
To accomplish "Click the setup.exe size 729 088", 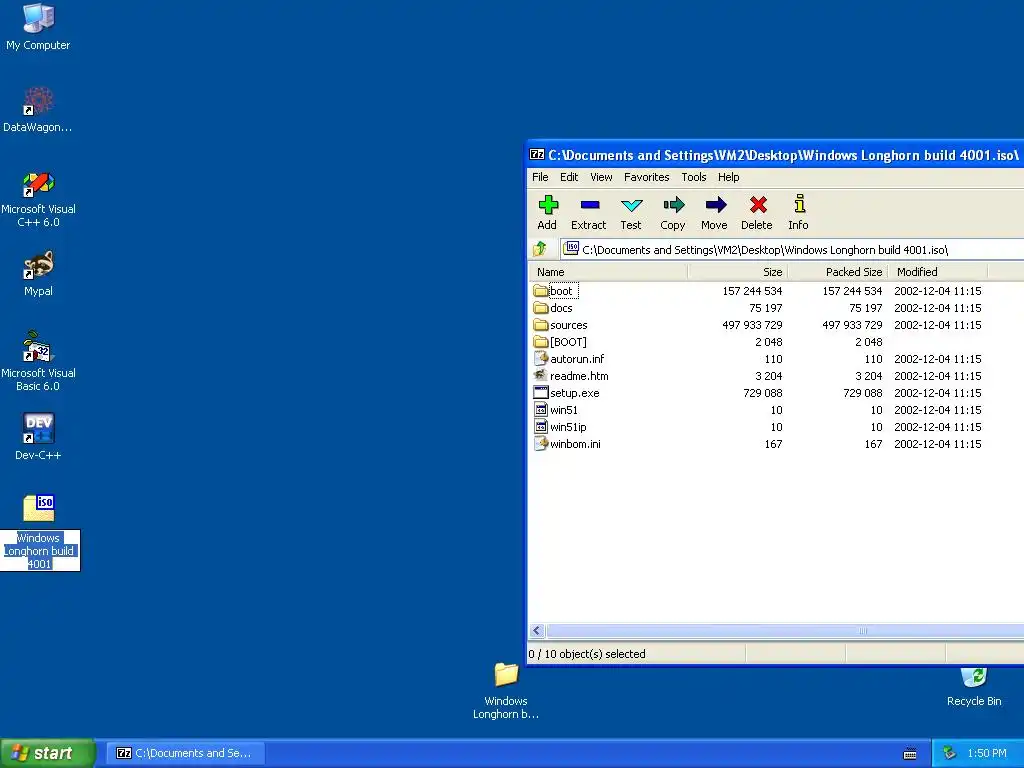I will [762, 392].
